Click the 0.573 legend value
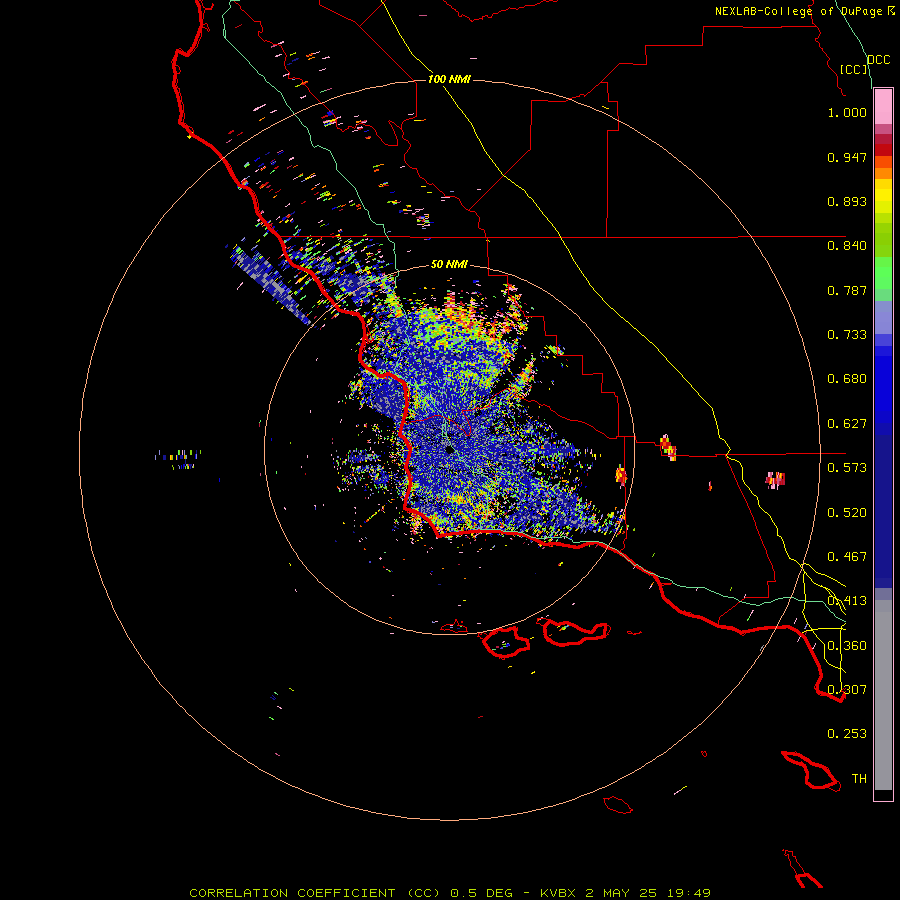Screen dimensions: 900x900 click(847, 468)
